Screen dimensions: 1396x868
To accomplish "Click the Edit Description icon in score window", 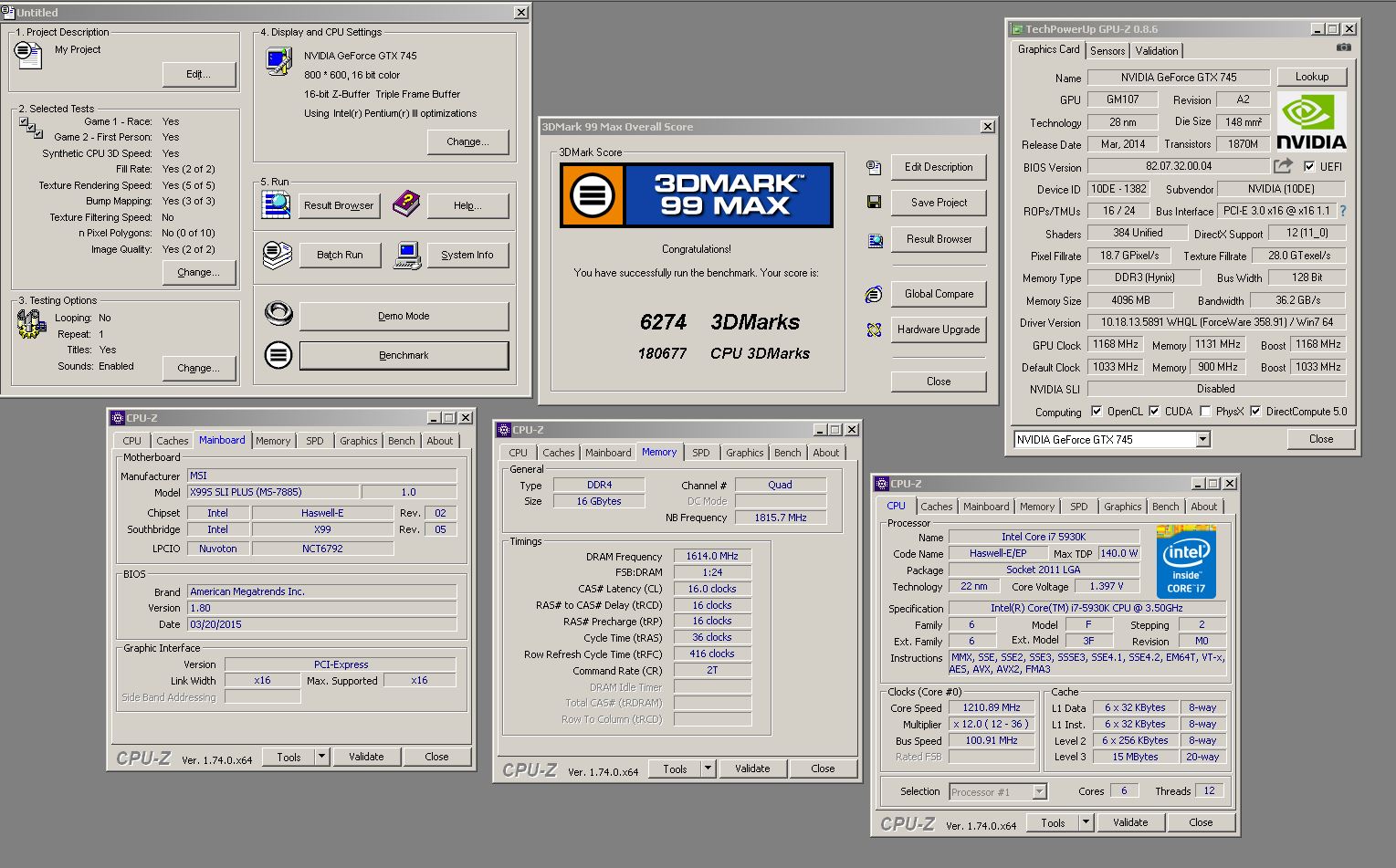I will tap(874, 167).
